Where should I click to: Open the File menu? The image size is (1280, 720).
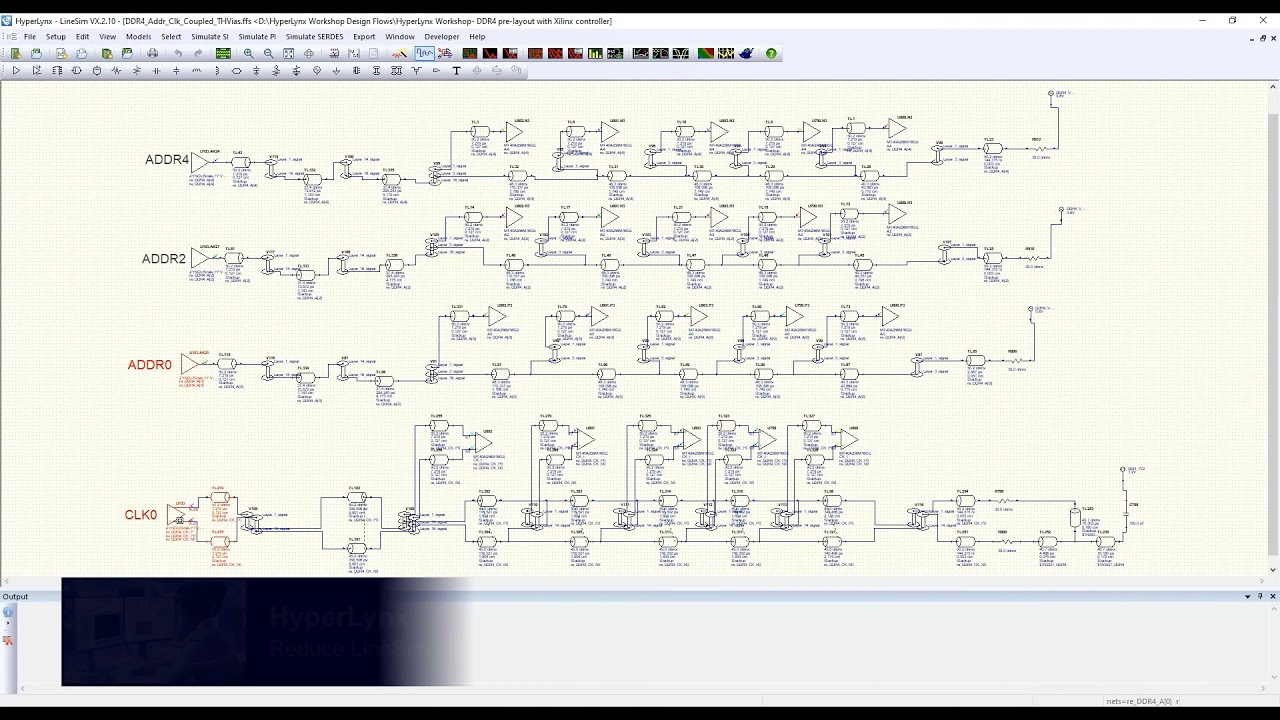[x=30, y=37]
